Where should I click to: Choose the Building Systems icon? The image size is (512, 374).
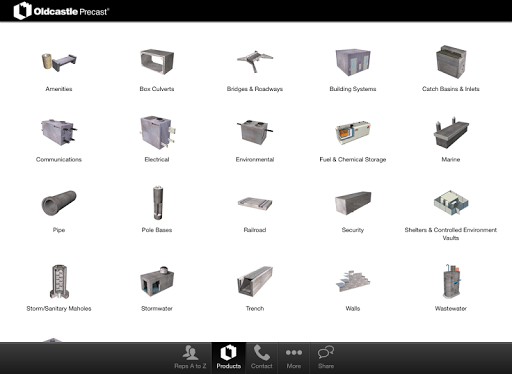pos(353,62)
